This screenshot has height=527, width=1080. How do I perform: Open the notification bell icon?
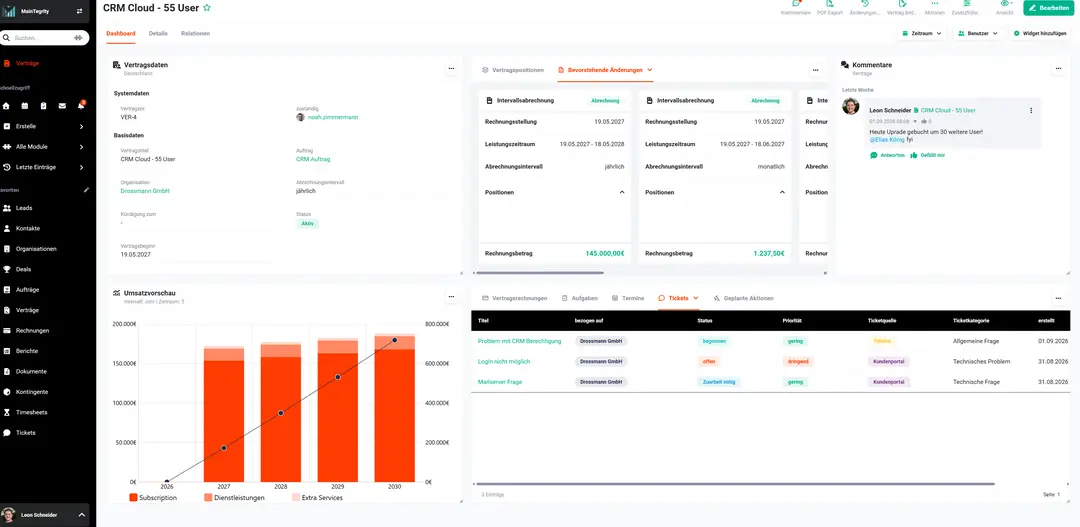click(81, 105)
